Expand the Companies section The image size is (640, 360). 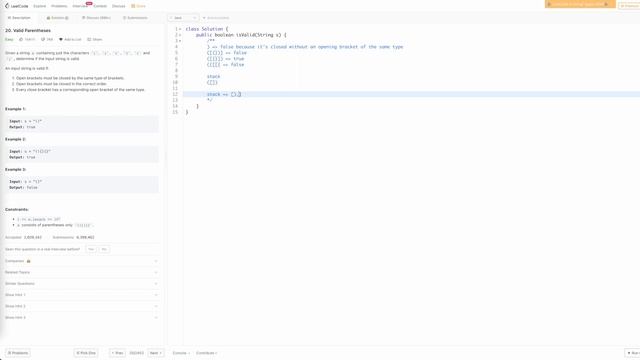pyautogui.click(x=82, y=261)
